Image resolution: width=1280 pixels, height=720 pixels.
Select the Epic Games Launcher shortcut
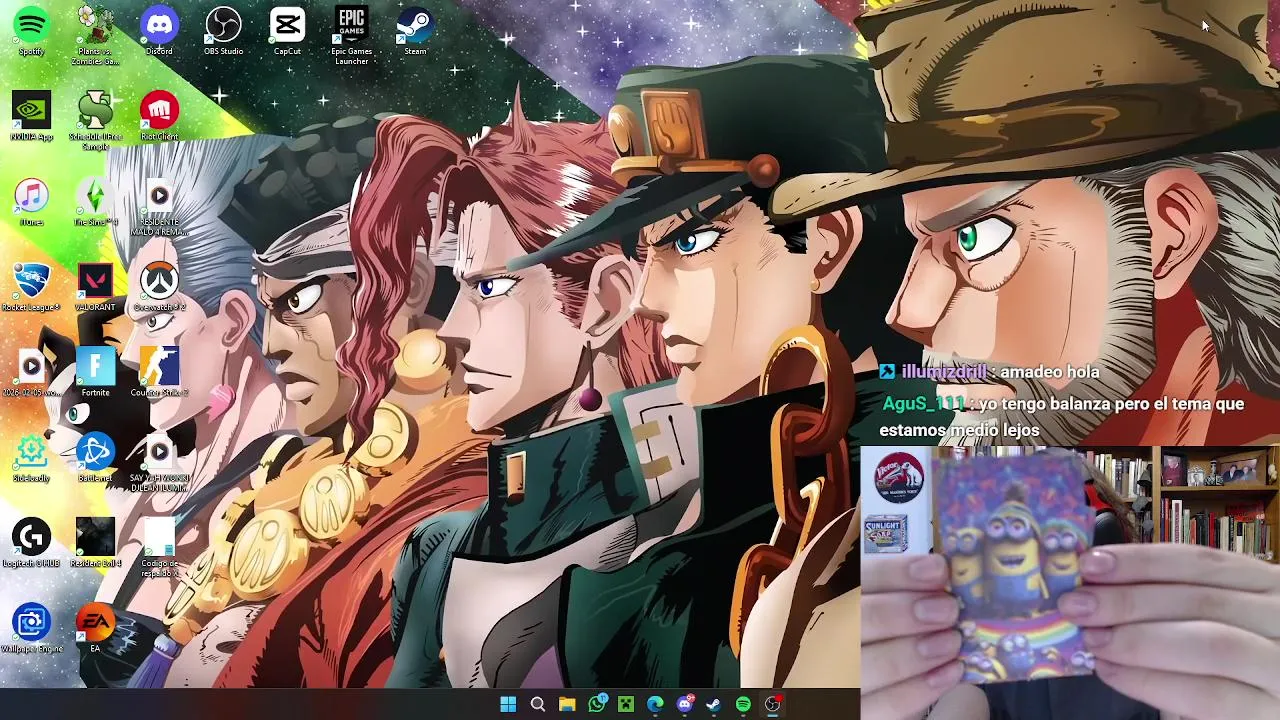point(351,36)
